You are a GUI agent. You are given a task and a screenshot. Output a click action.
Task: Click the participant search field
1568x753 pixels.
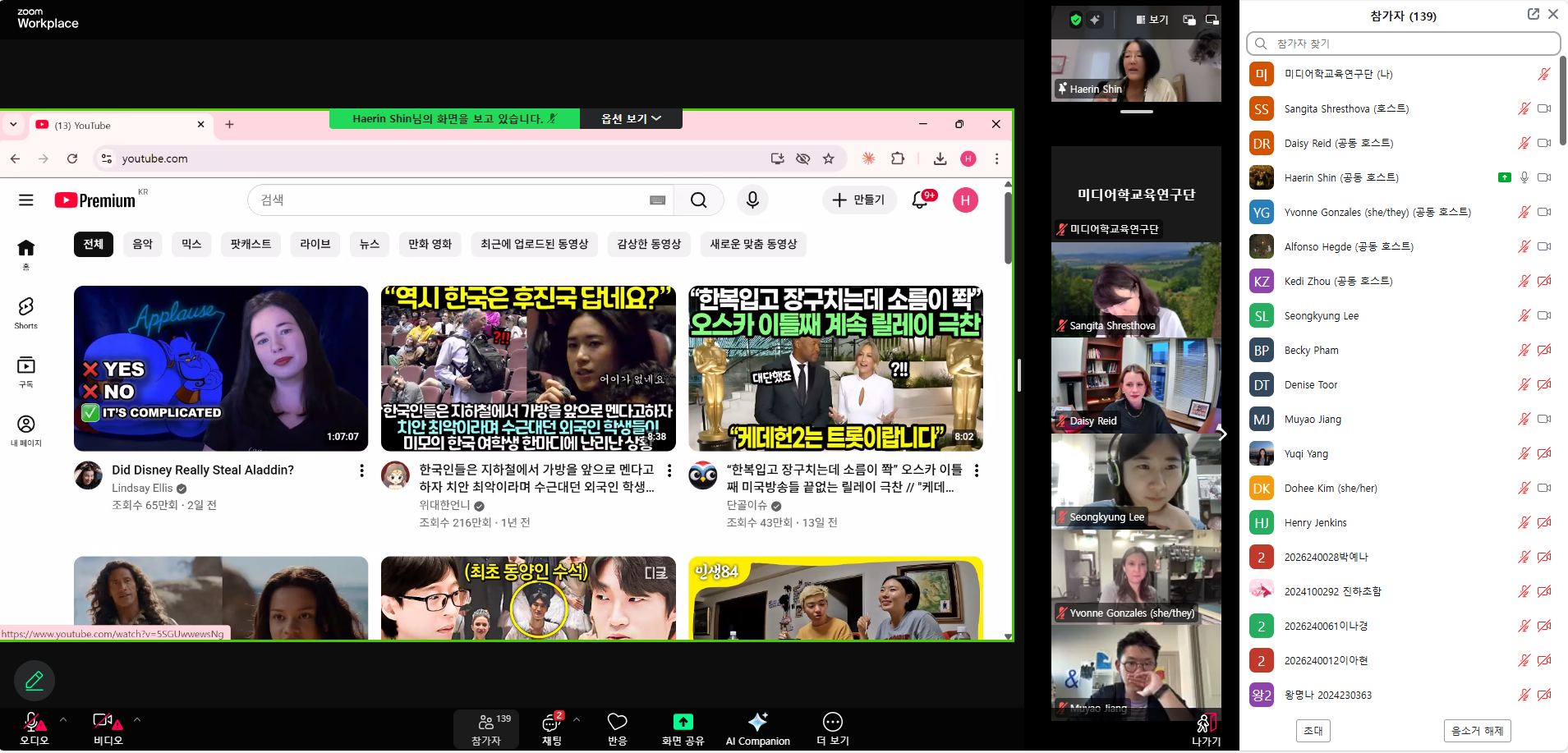[x=1403, y=44]
